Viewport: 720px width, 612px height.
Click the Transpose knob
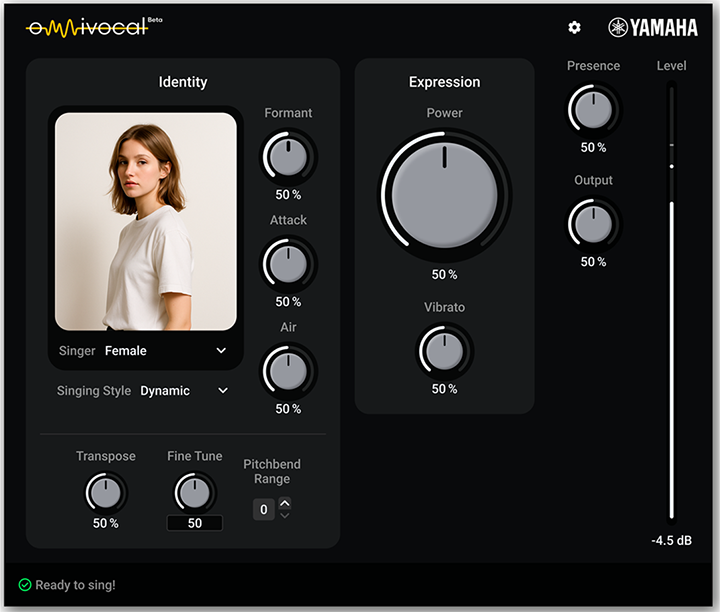click(x=106, y=492)
